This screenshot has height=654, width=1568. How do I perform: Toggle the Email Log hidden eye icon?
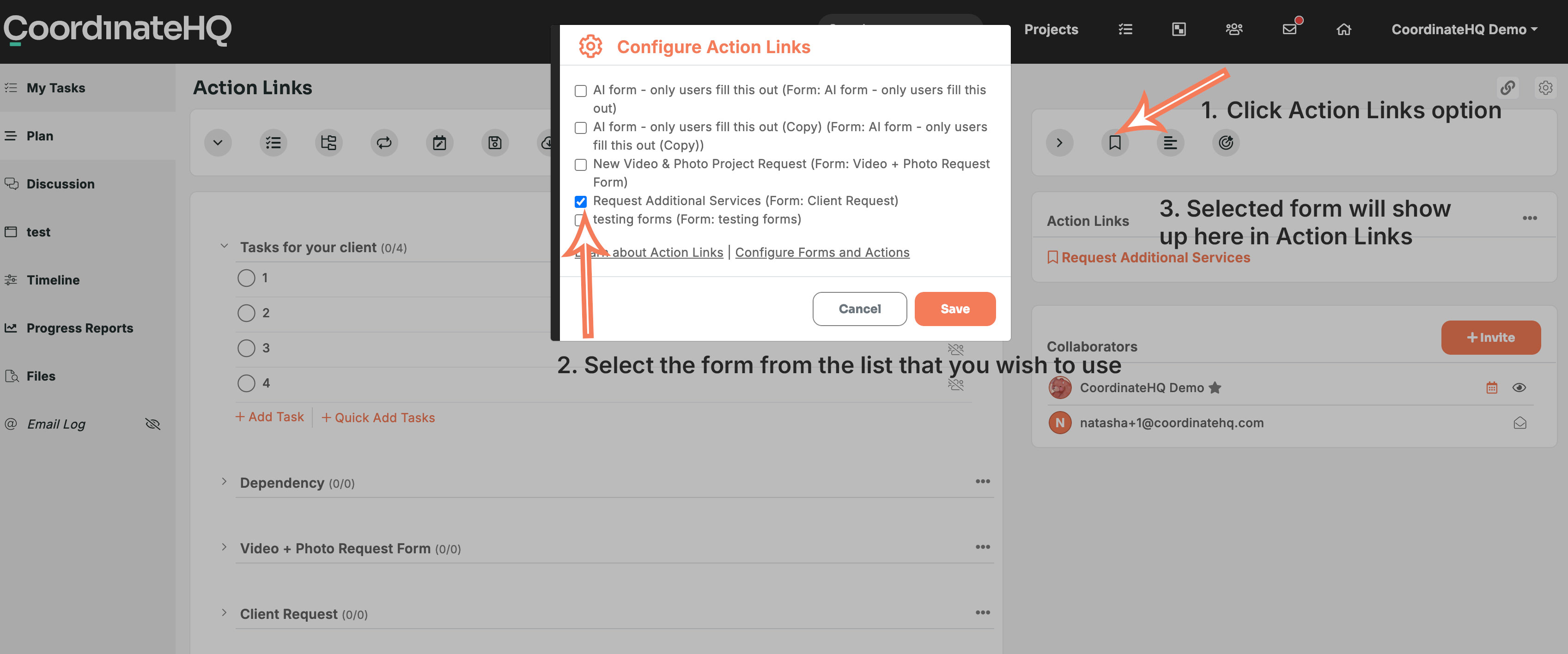click(x=153, y=424)
